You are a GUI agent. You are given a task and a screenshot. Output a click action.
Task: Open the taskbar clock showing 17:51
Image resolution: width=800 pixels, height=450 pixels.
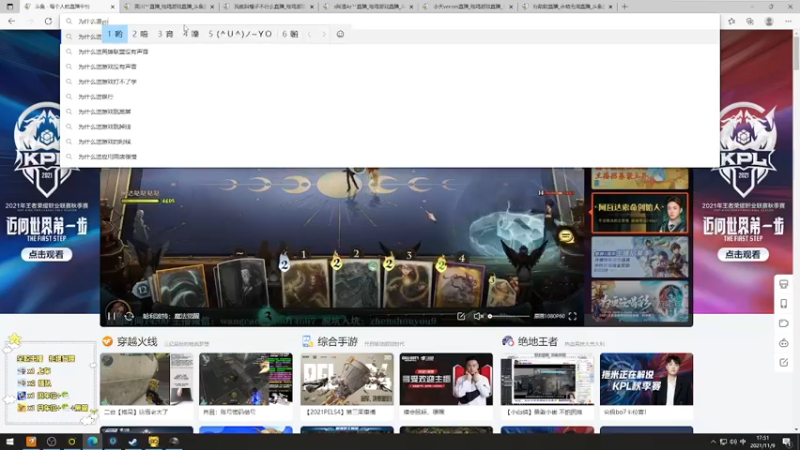(x=763, y=442)
